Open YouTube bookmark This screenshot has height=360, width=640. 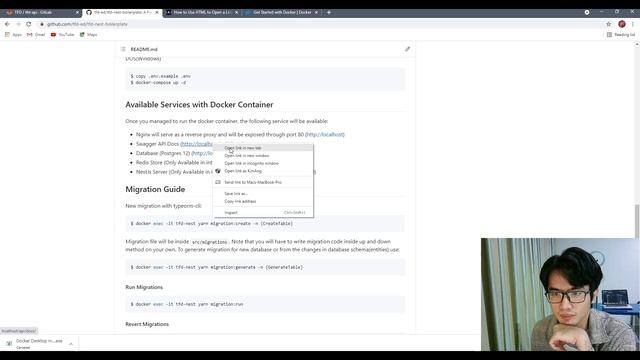coord(62,35)
